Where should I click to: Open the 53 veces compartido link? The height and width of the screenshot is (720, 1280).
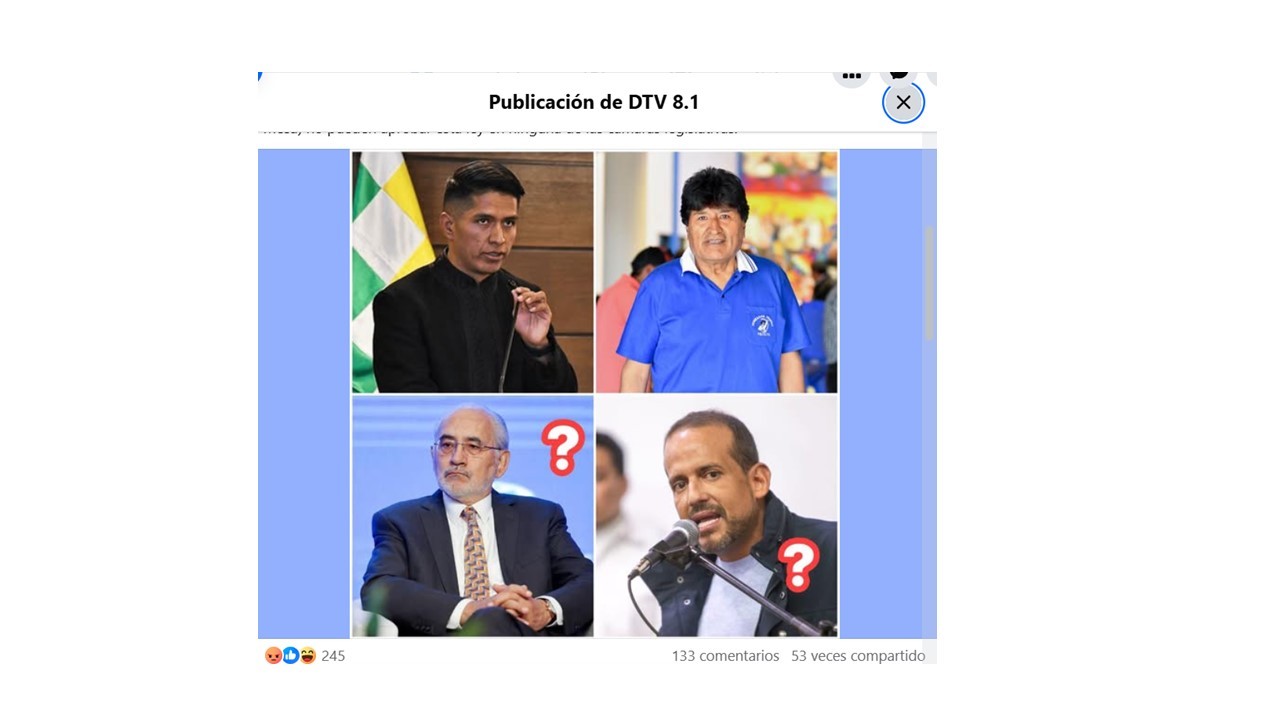(x=858, y=656)
